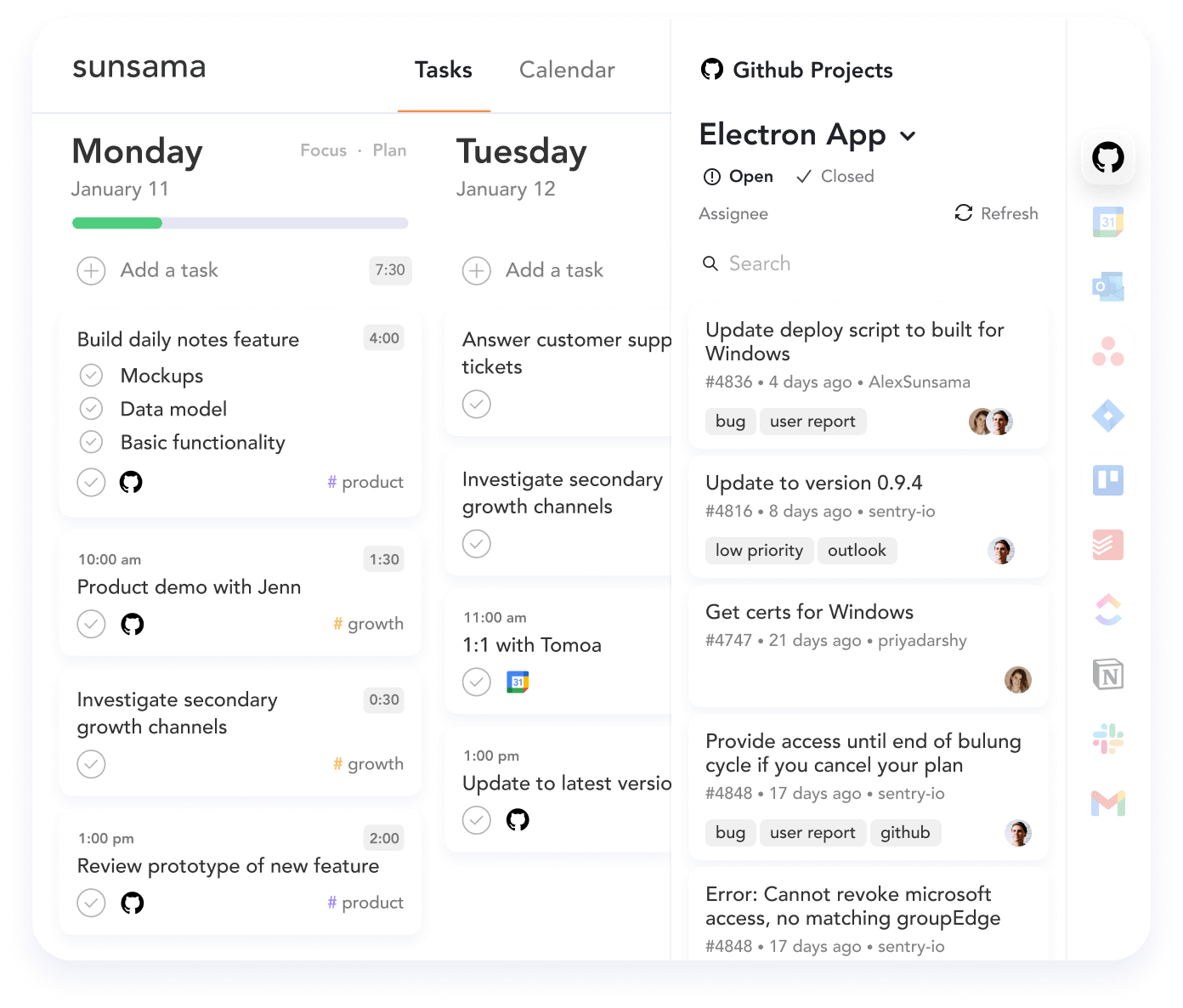
Task: Click the outlook label on version issue
Action: [x=857, y=551]
